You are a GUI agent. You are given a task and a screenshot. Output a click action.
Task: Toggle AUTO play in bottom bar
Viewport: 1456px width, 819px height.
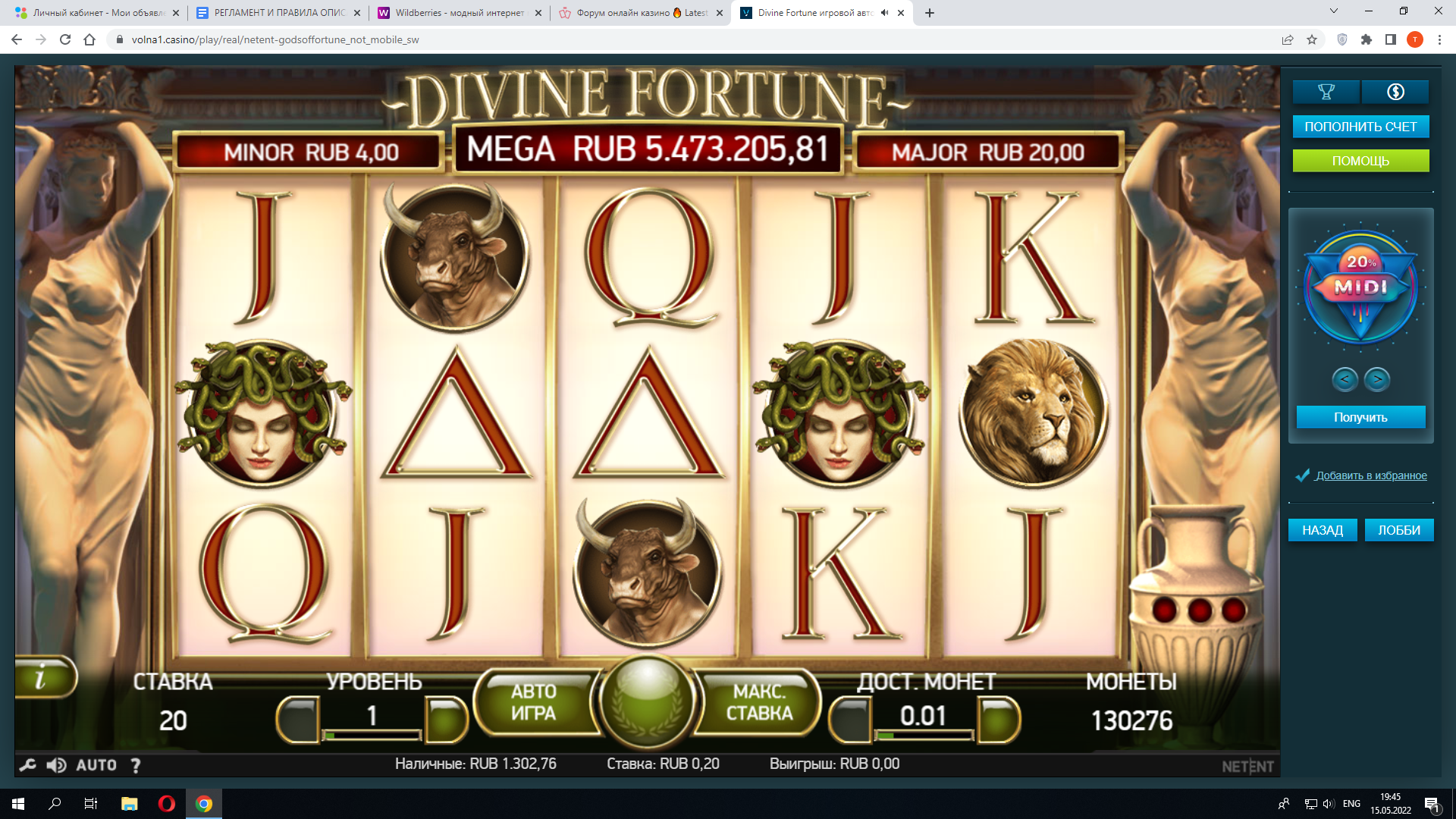pos(96,765)
